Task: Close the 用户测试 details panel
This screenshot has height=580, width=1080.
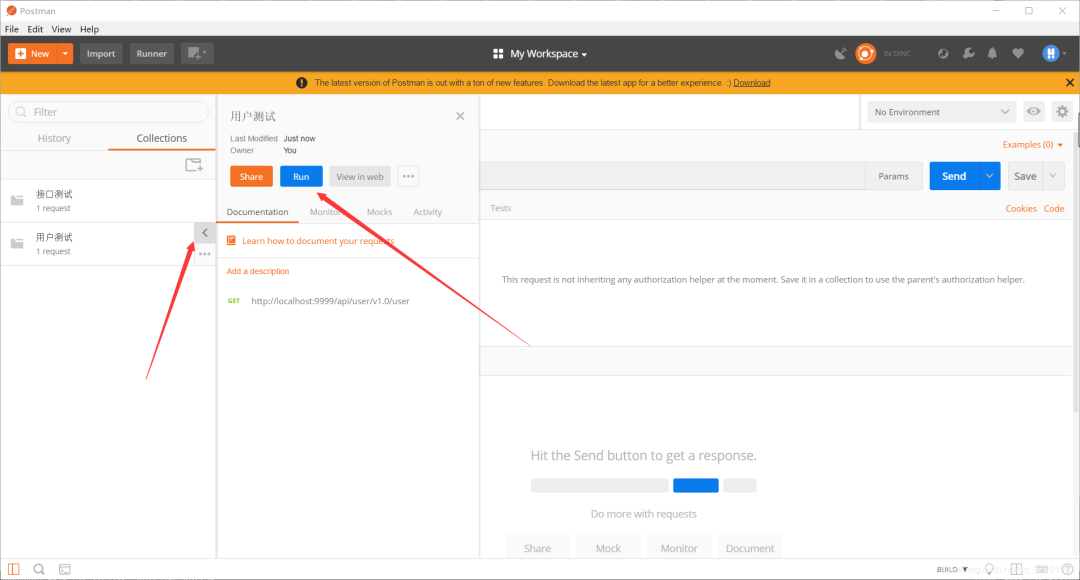Action: [460, 116]
